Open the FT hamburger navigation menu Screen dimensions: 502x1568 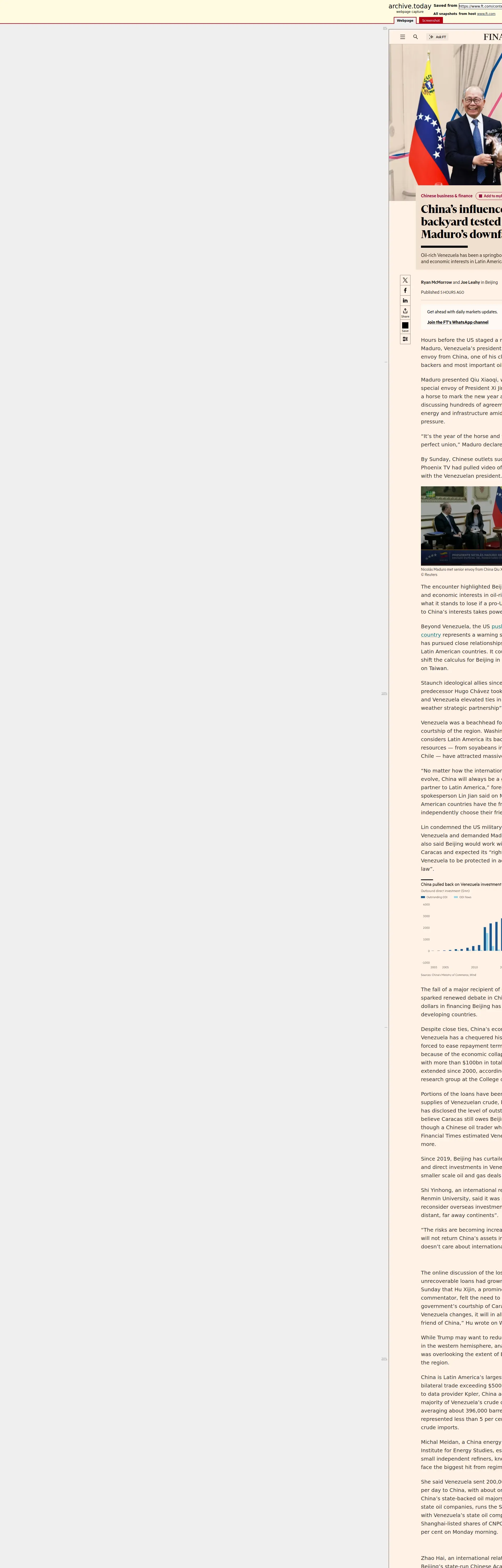tap(402, 37)
